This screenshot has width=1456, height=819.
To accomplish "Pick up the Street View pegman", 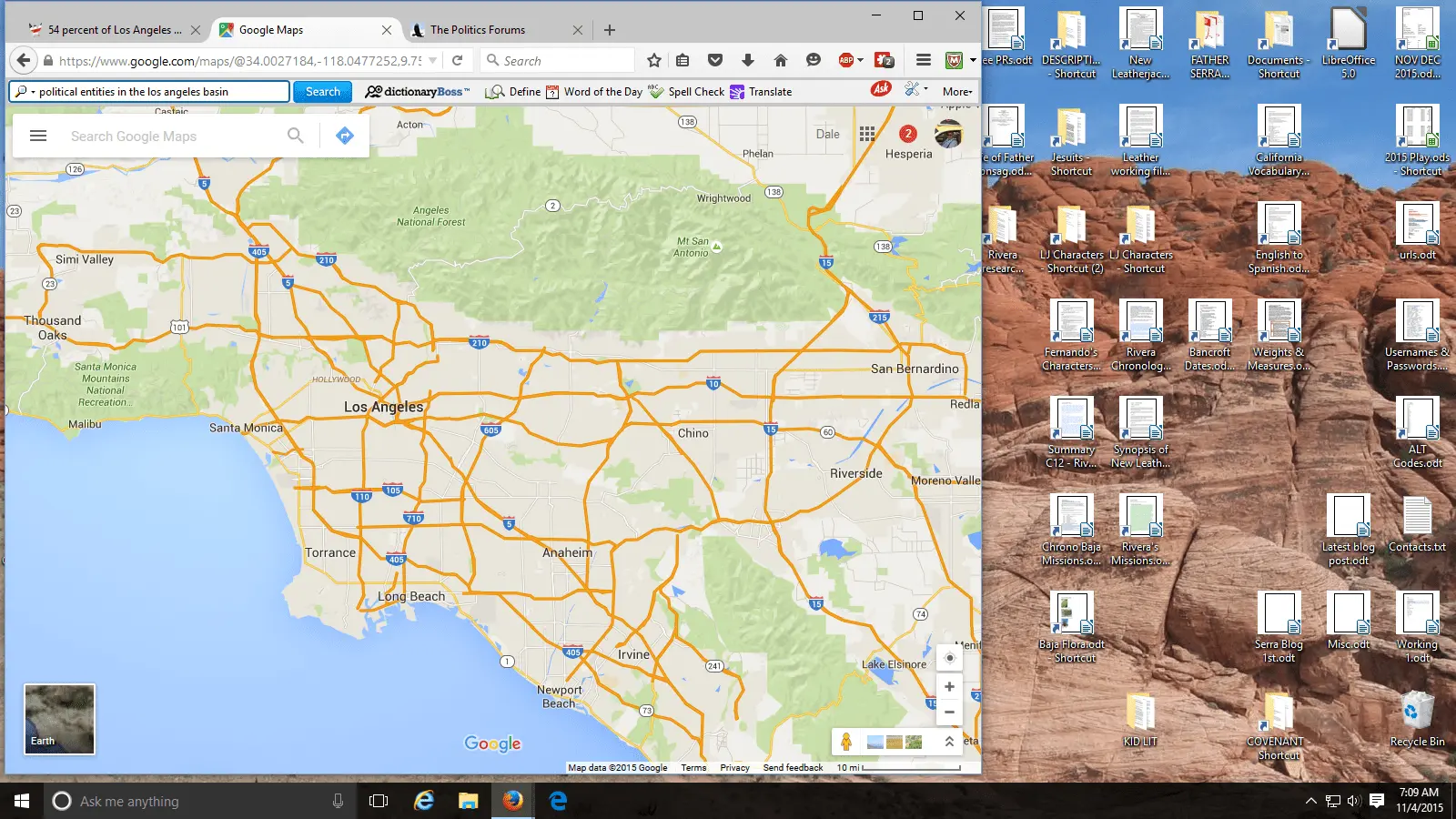I will [x=846, y=742].
